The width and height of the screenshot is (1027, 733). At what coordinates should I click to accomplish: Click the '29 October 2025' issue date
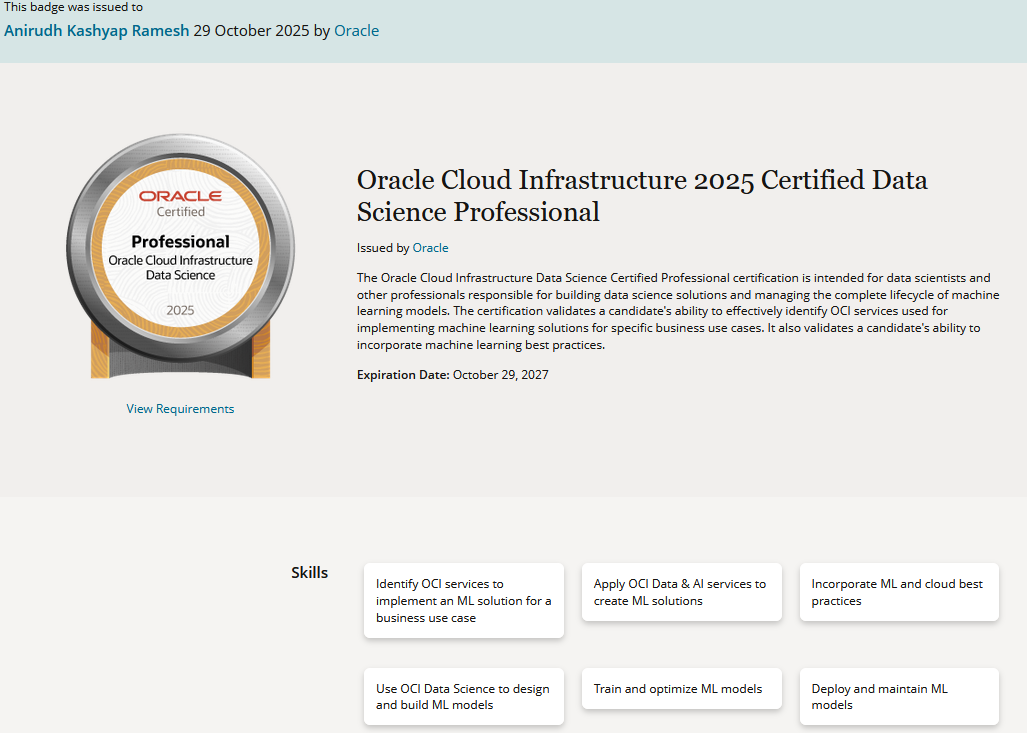tap(252, 30)
